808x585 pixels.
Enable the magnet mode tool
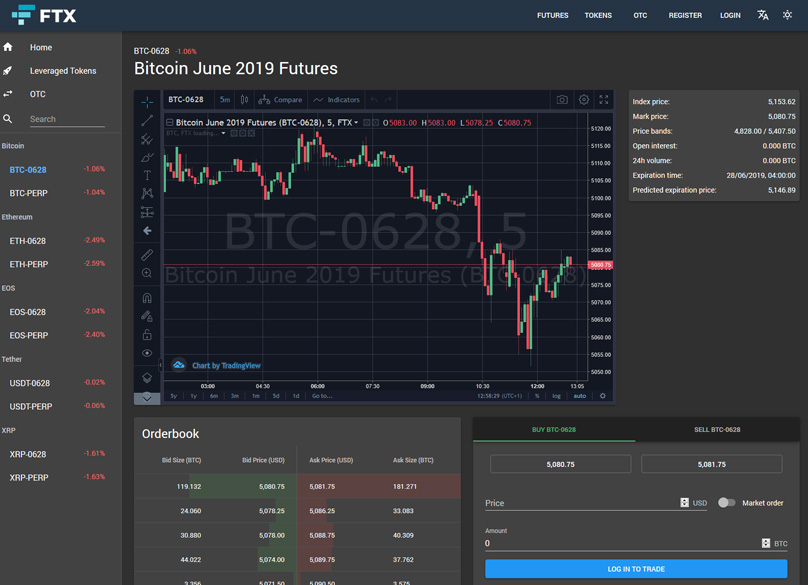pos(147,298)
